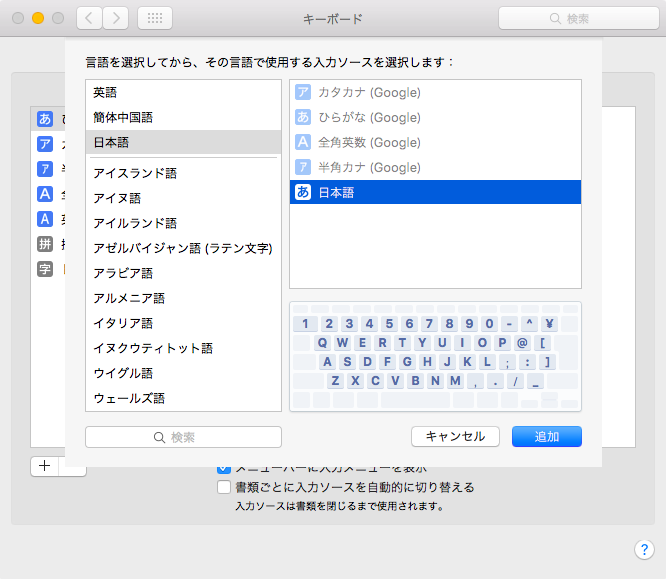Click the @ key on keyboard preview
The image size is (666, 579).
(x=522, y=342)
